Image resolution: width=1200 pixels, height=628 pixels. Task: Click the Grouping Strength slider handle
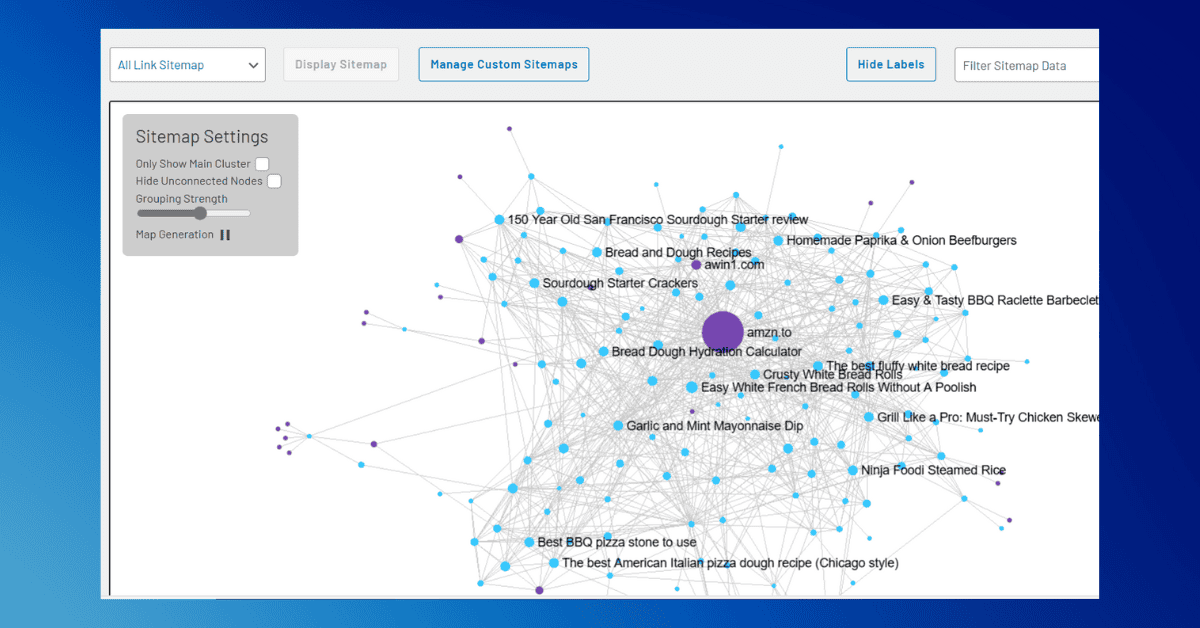click(200, 213)
